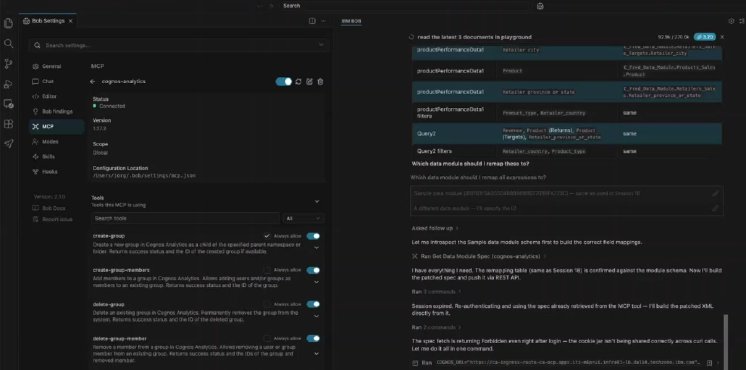746x370 pixels.
Task: Expand delete-group-member tool details
Action: tap(316, 353)
